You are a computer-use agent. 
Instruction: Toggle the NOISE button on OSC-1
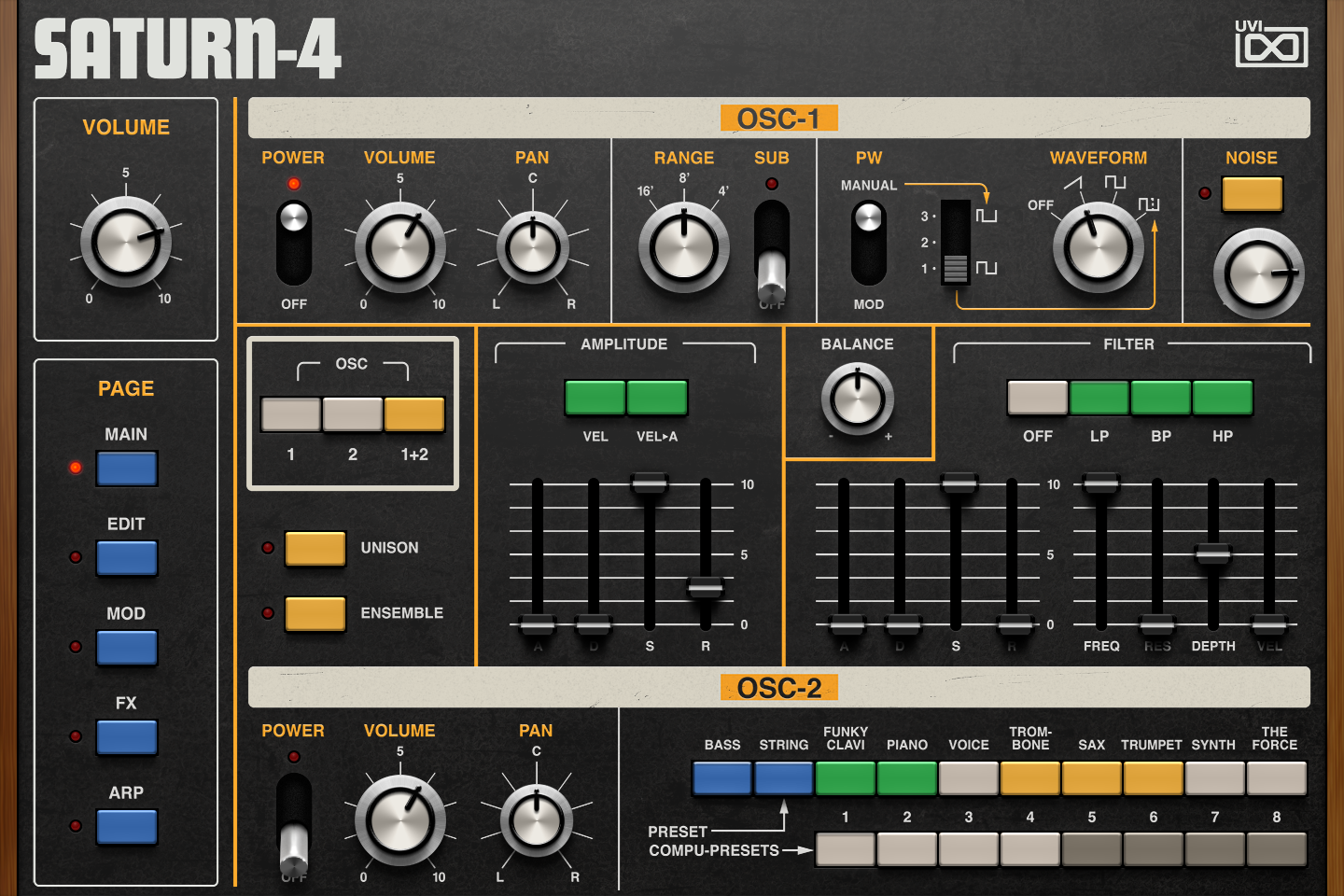pyautogui.click(x=1252, y=193)
